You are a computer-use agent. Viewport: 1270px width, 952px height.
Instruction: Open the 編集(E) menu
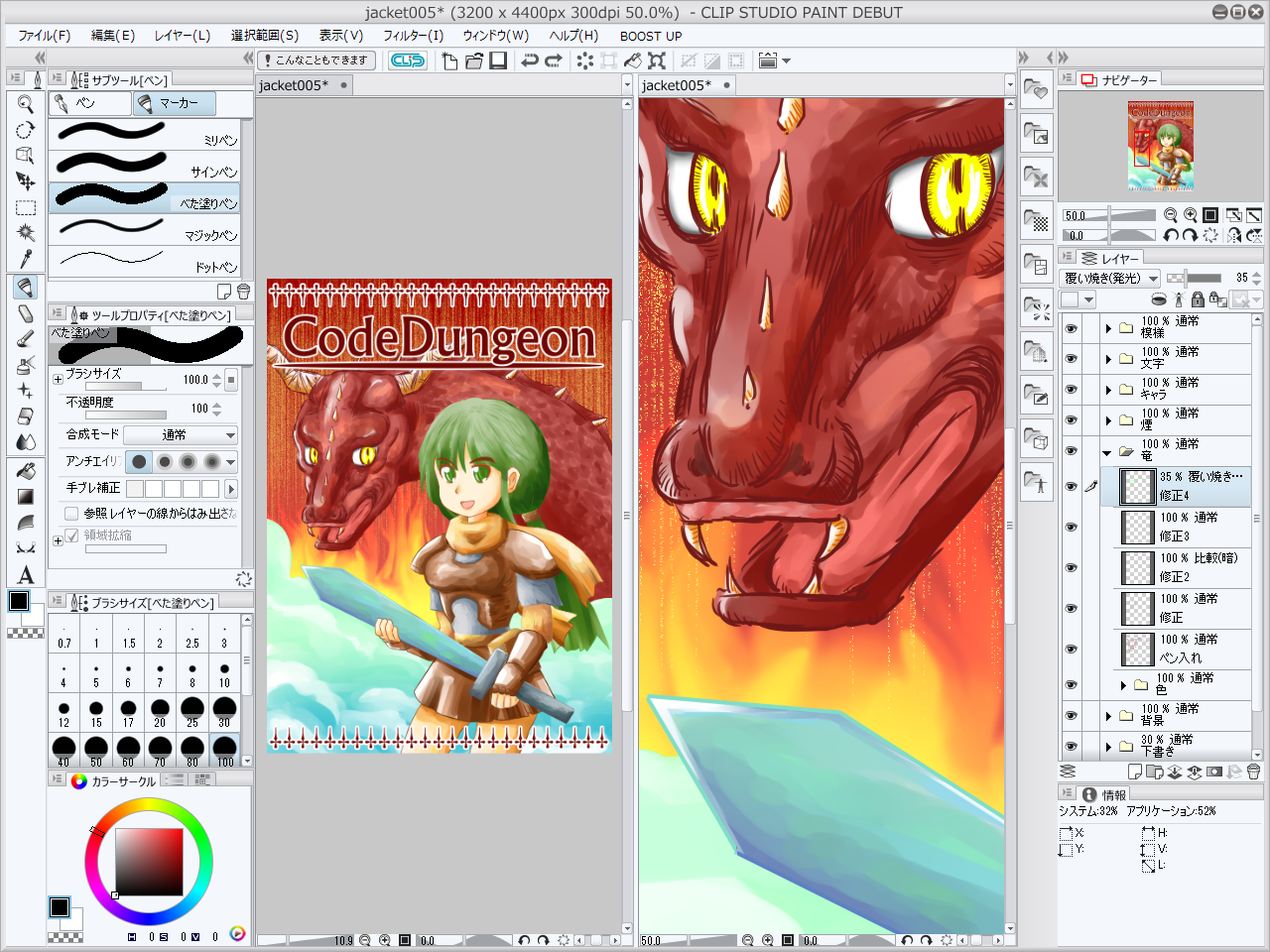pos(113,36)
